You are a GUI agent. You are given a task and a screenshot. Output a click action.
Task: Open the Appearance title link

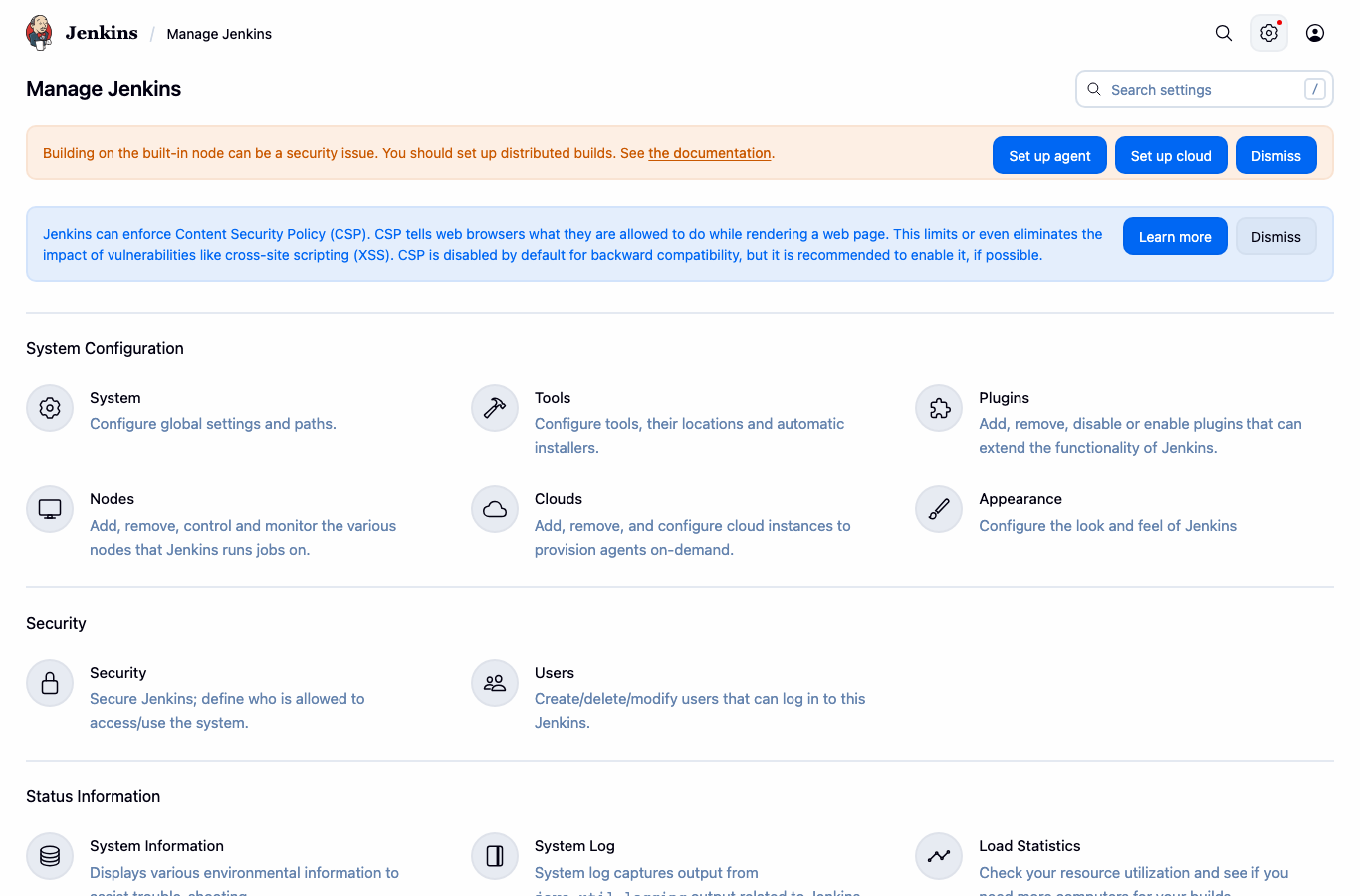click(x=1020, y=499)
